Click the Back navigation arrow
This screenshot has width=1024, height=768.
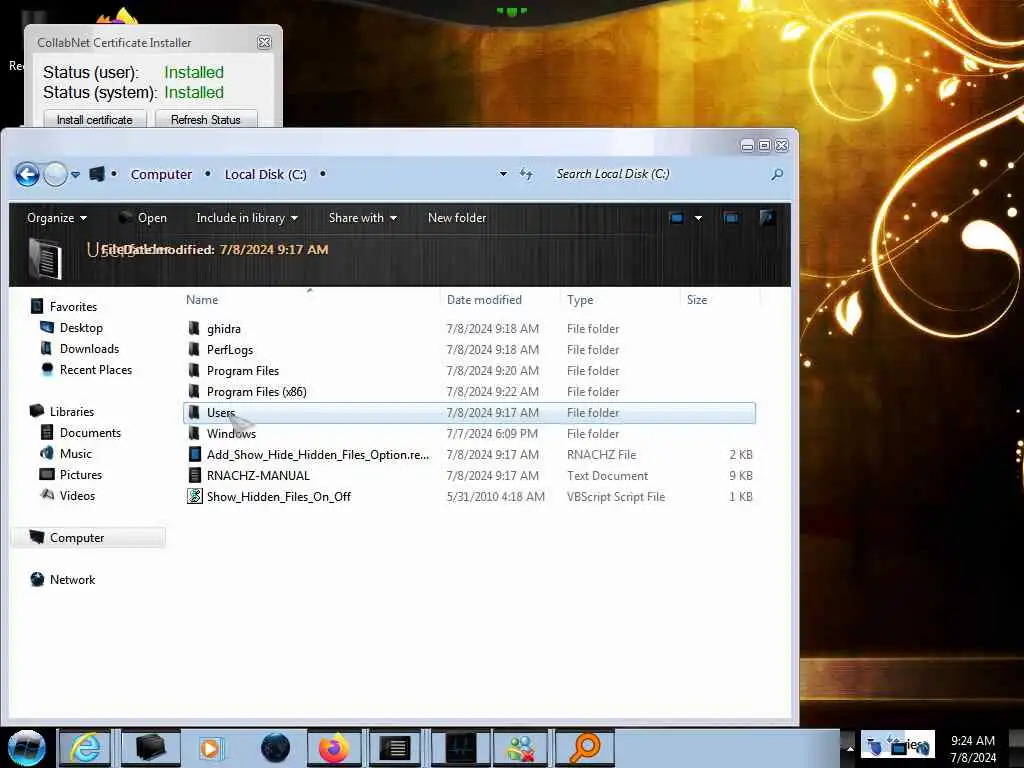click(27, 174)
